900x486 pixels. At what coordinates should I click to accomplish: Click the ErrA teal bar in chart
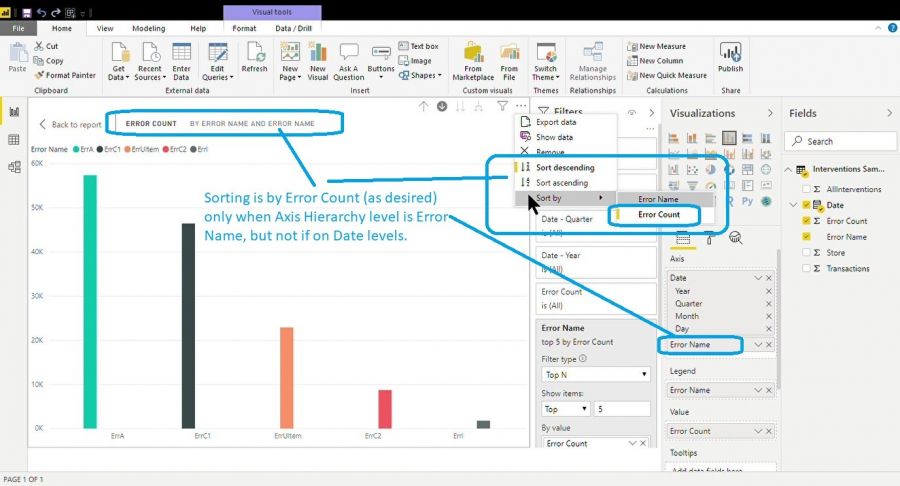click(x=90, y=301)
